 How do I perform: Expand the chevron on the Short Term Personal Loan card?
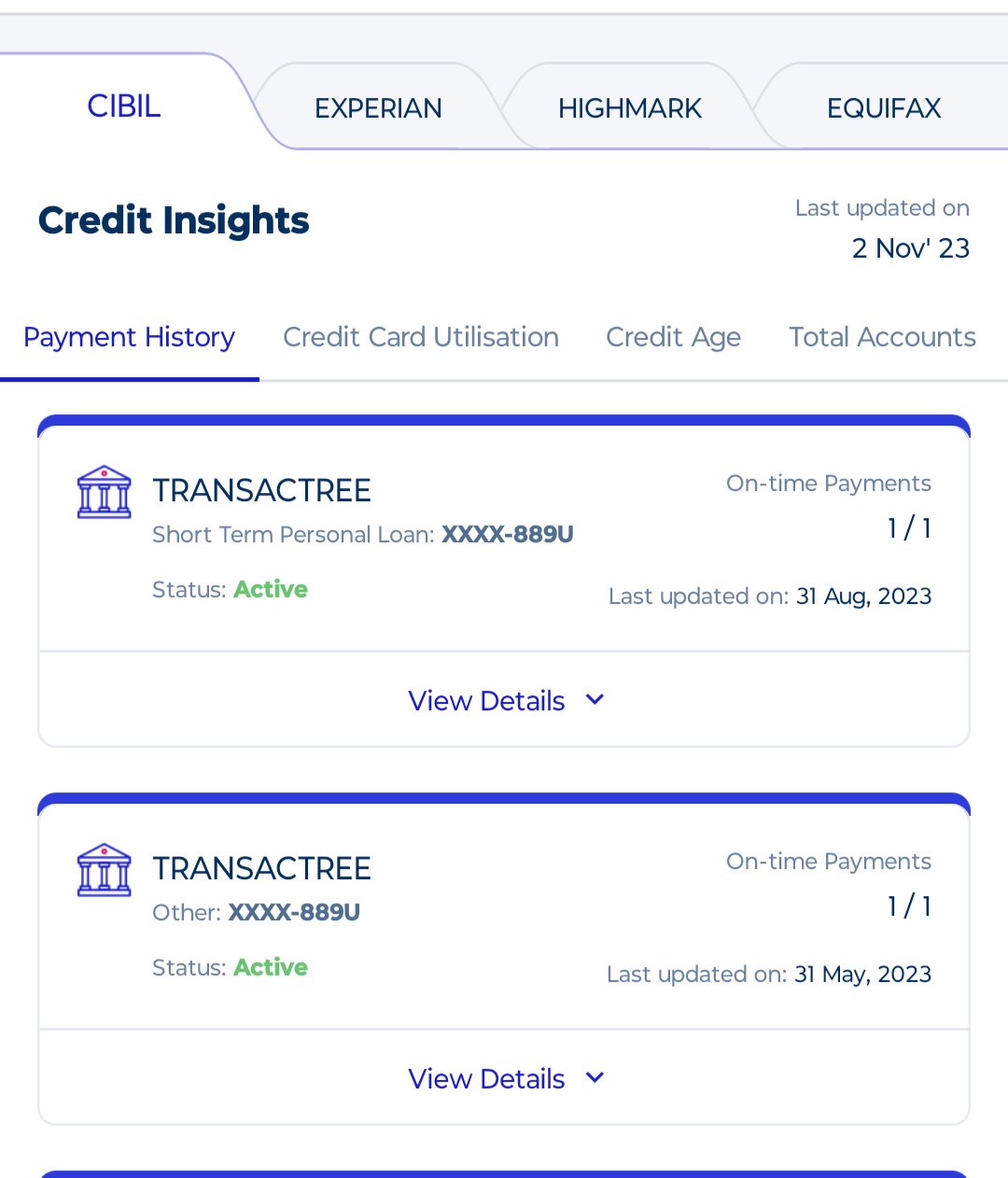pyautogui.click(x=595, y=700)
